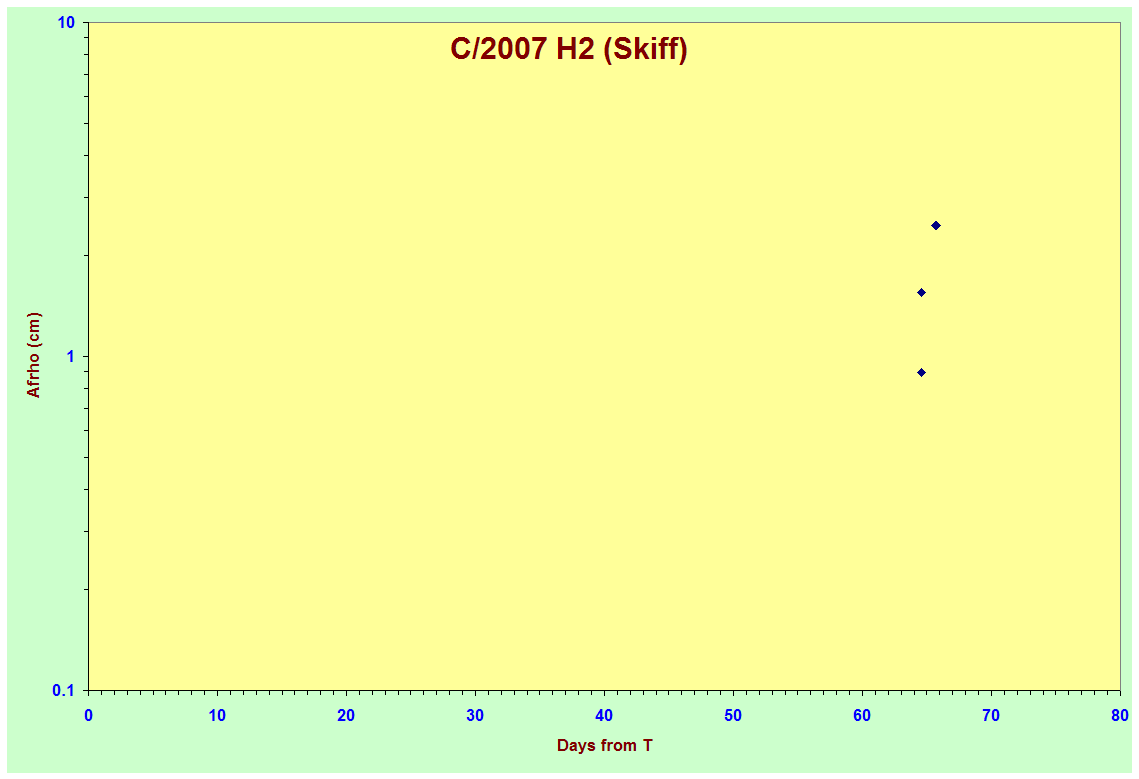
Task: Click the X-axis label 50
Action: click(x=733, y=715)
